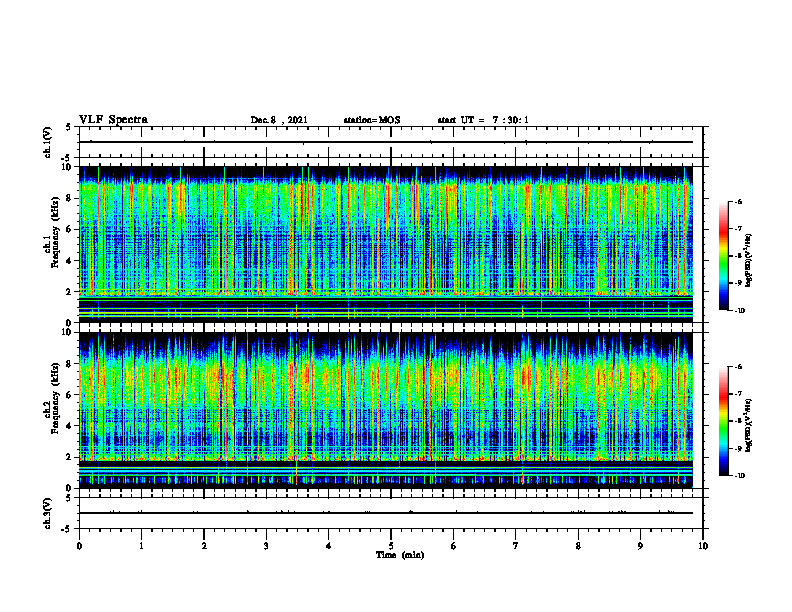Click the "ch.1(V)" voltage axis label
This screenshot has width=792, height=612.
[x=47, y=142]
